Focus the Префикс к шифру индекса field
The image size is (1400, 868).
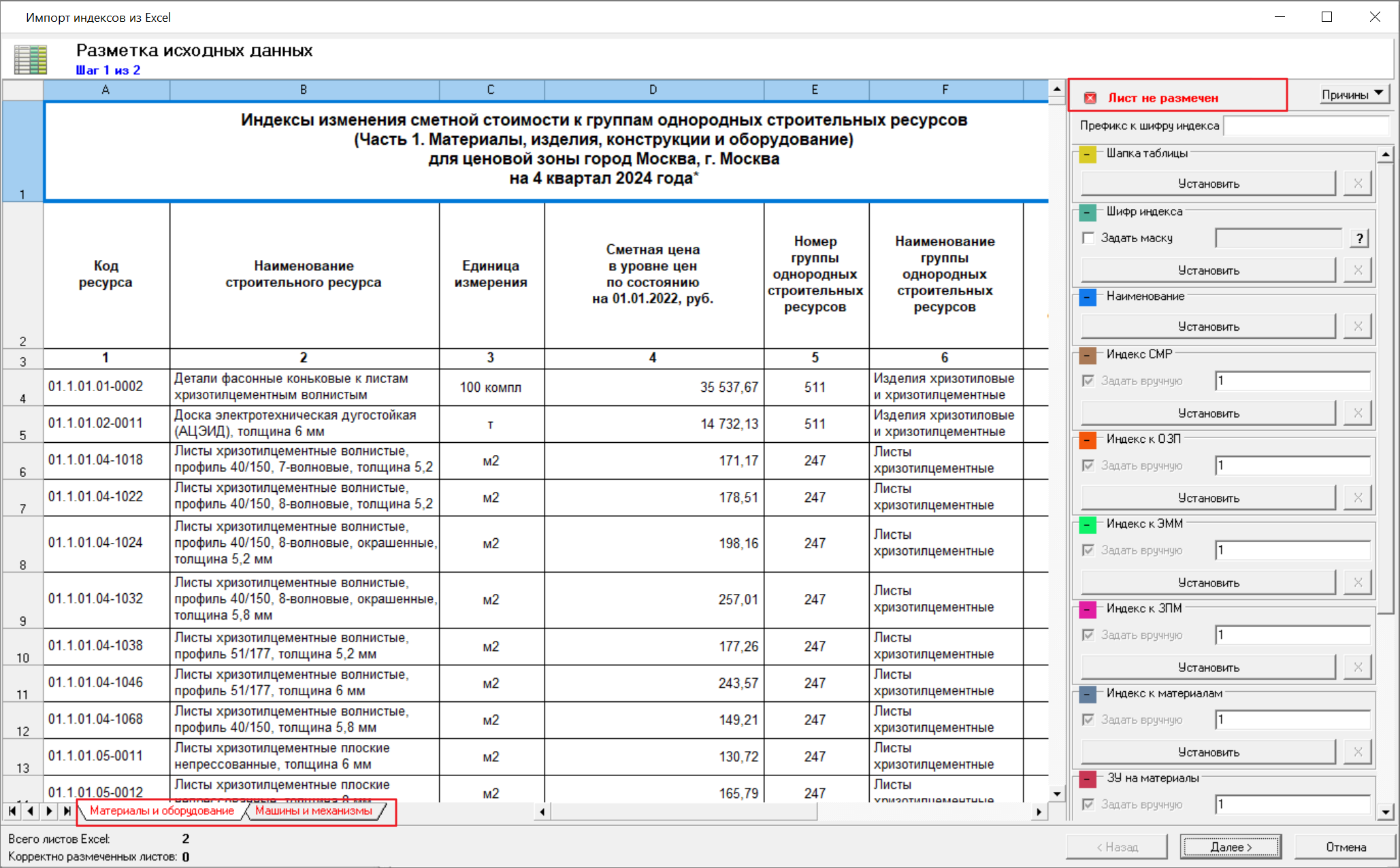click(1306, 126)
